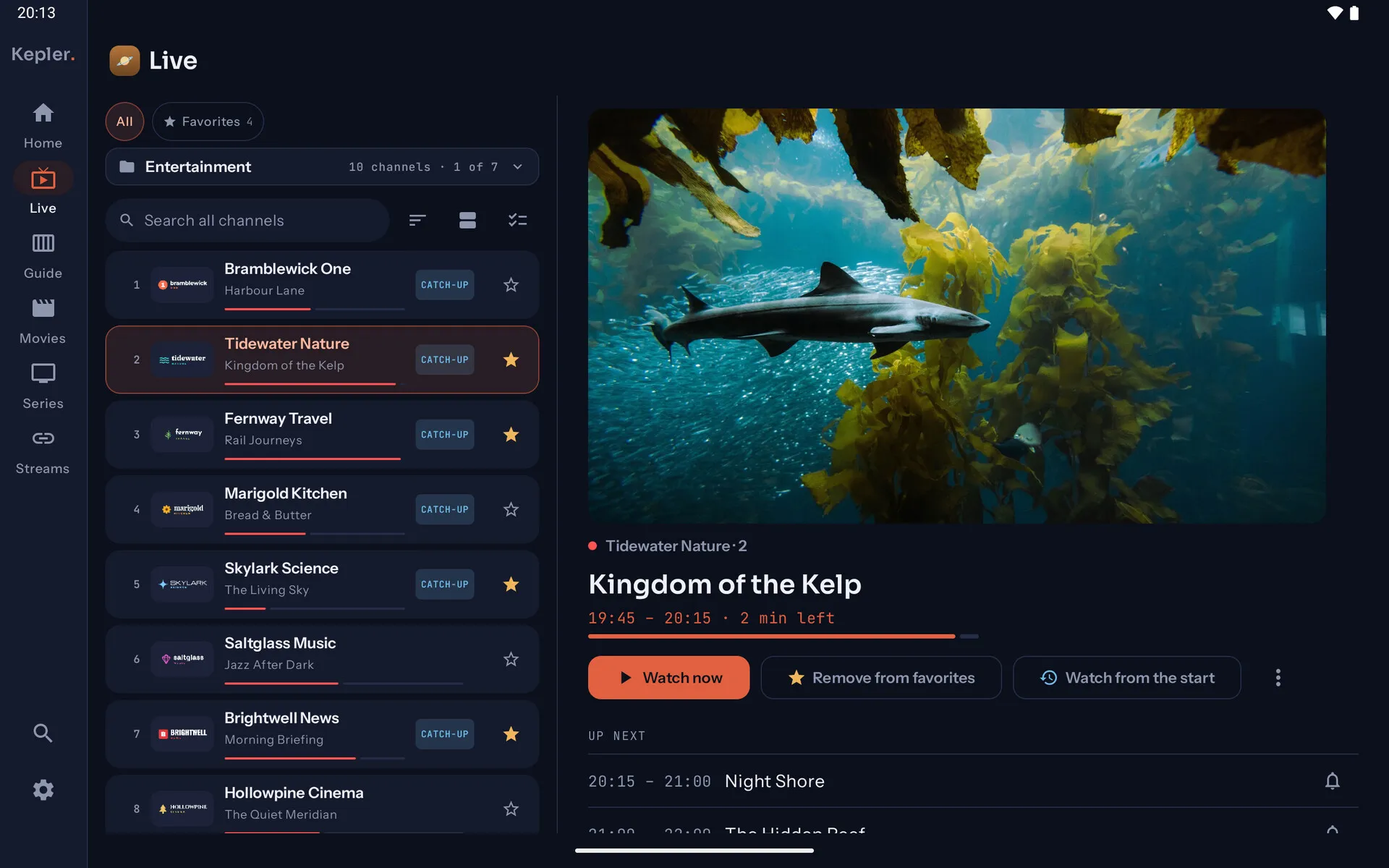Unfavorite Tidewater Nature star in list
This screenshot has width=1389, height=868.
tap(511, 359)
